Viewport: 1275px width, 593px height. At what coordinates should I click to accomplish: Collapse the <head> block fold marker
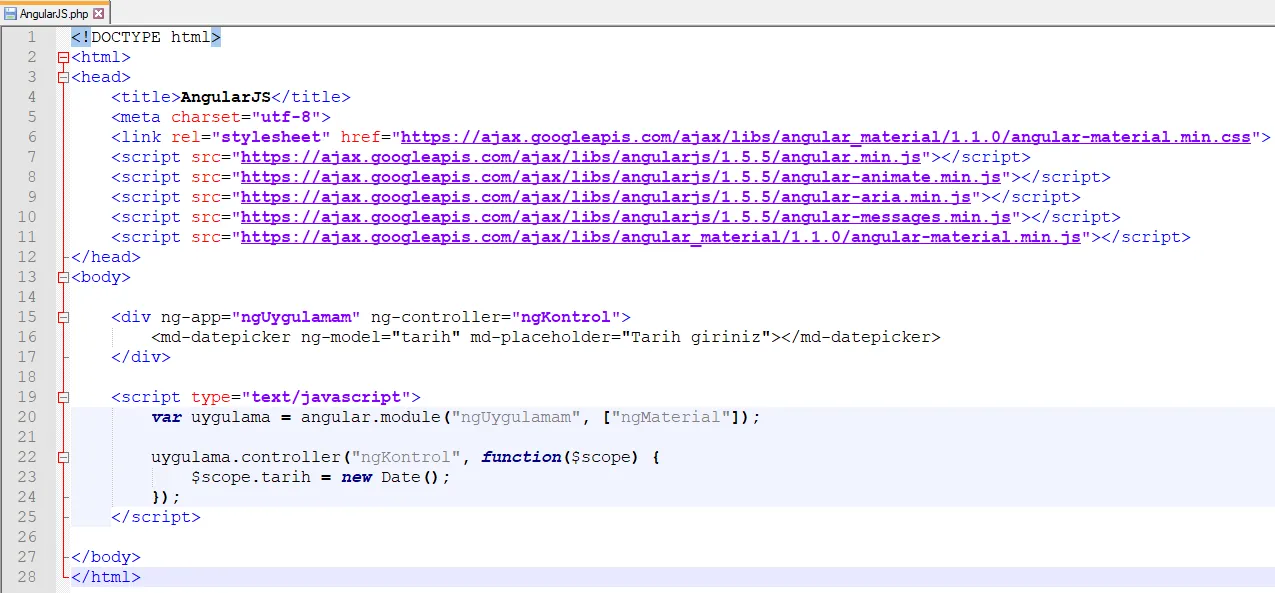(64, 77)
